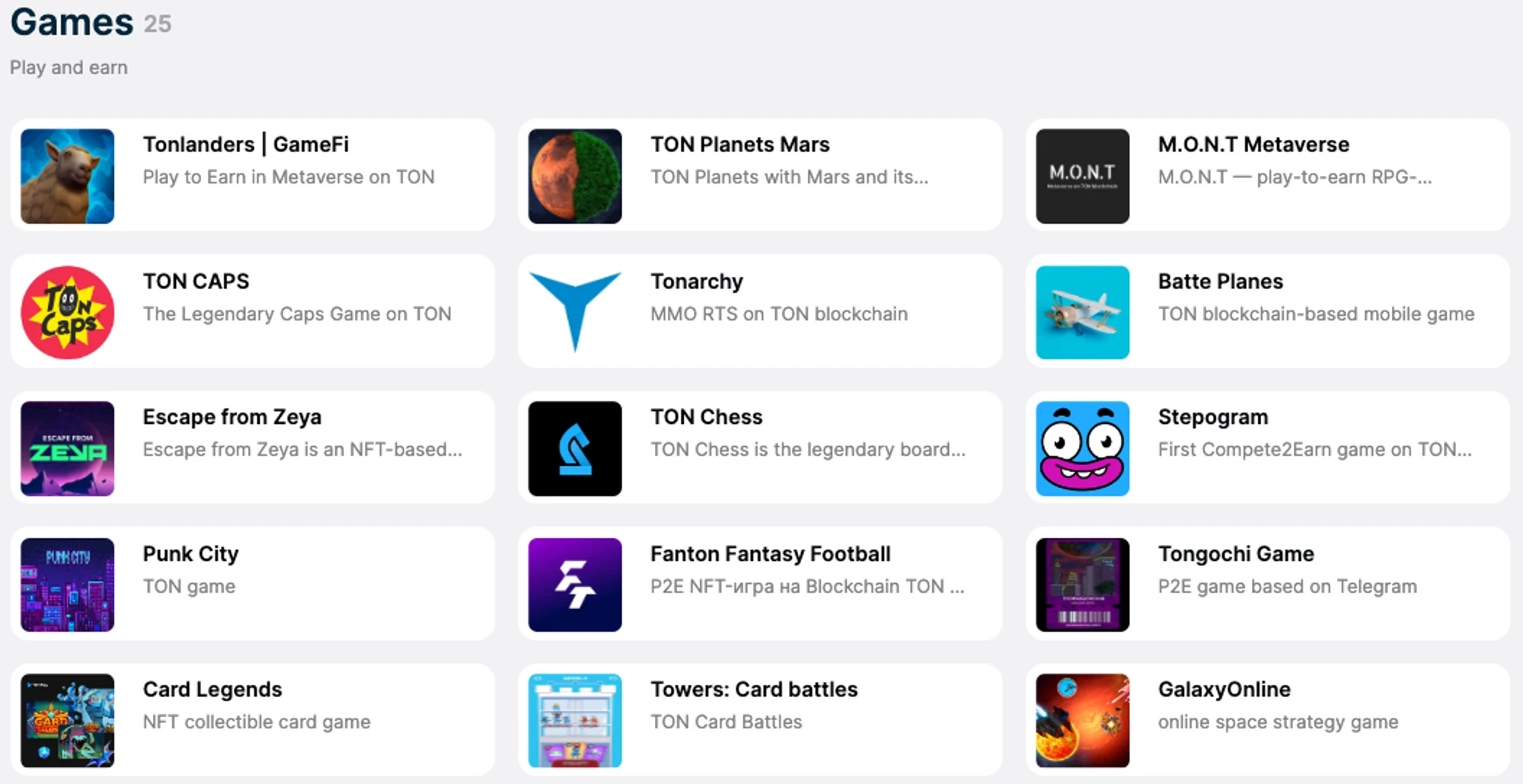This screenshot has width=1523, height=784.
Task: Click the M.O.N.T Metaverse black logo
Action: pyautogui.click(x=1082, y=176)
